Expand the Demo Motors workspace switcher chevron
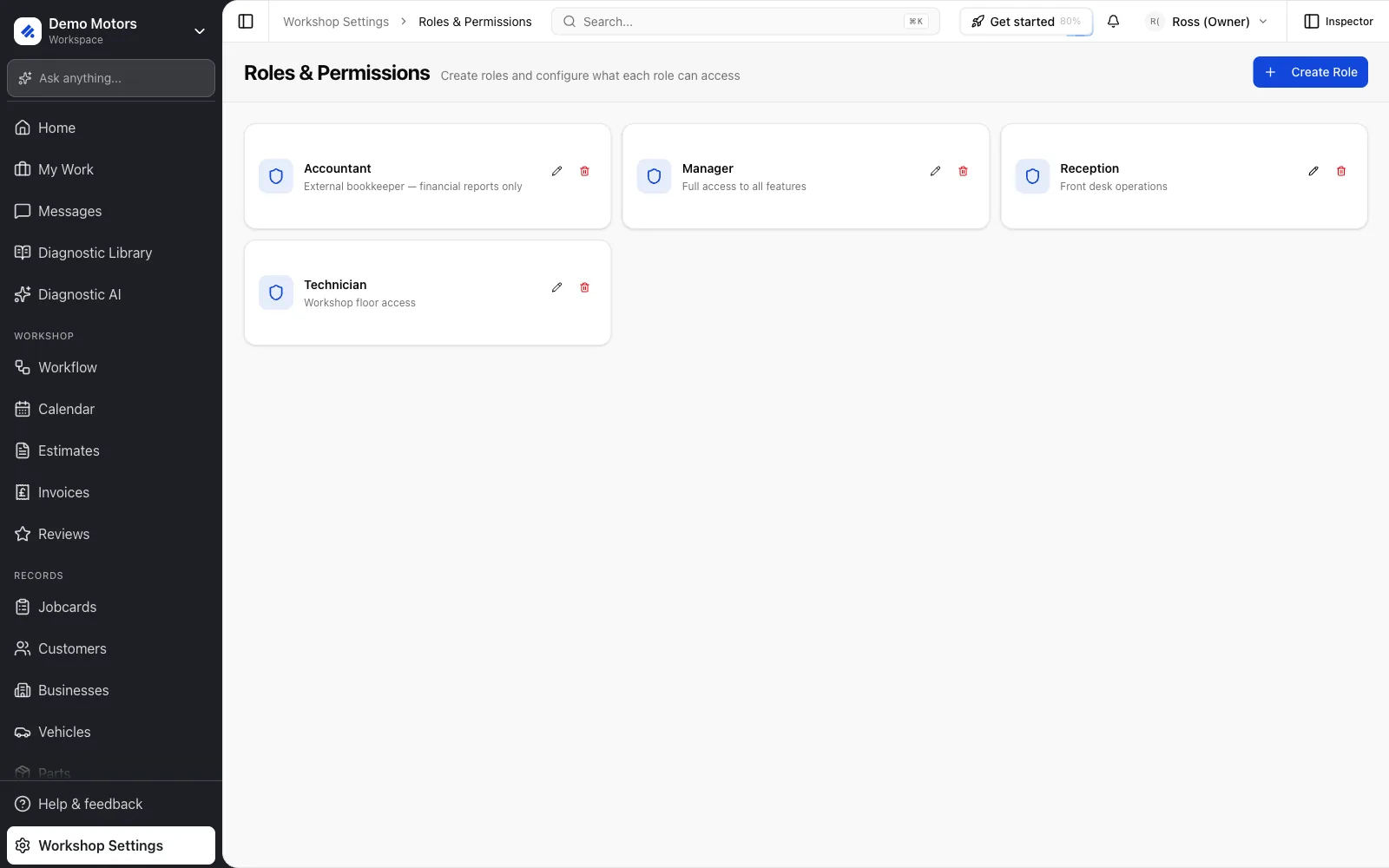The height and width of the screenshot is (868, 1389). click(x=200, y=31)
